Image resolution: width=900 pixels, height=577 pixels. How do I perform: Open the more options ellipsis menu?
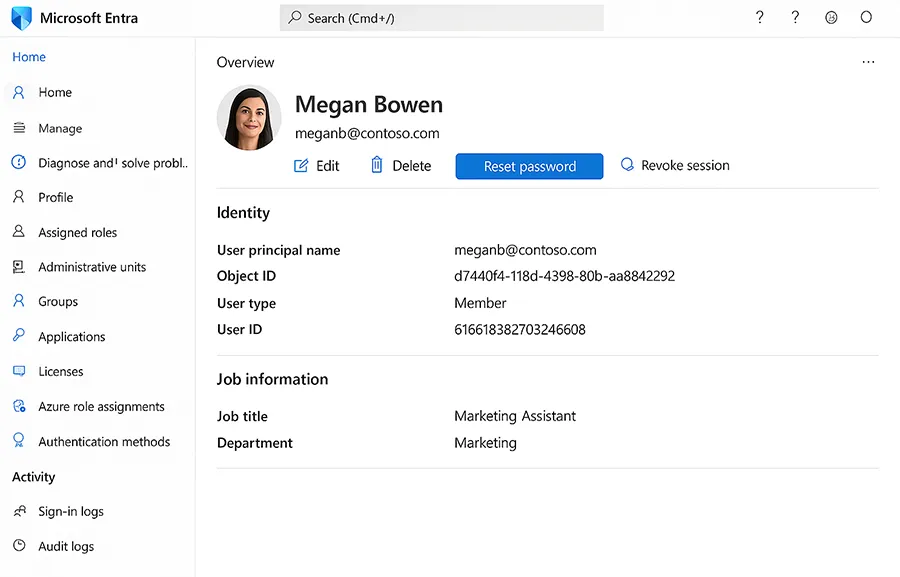click(868, 61)
